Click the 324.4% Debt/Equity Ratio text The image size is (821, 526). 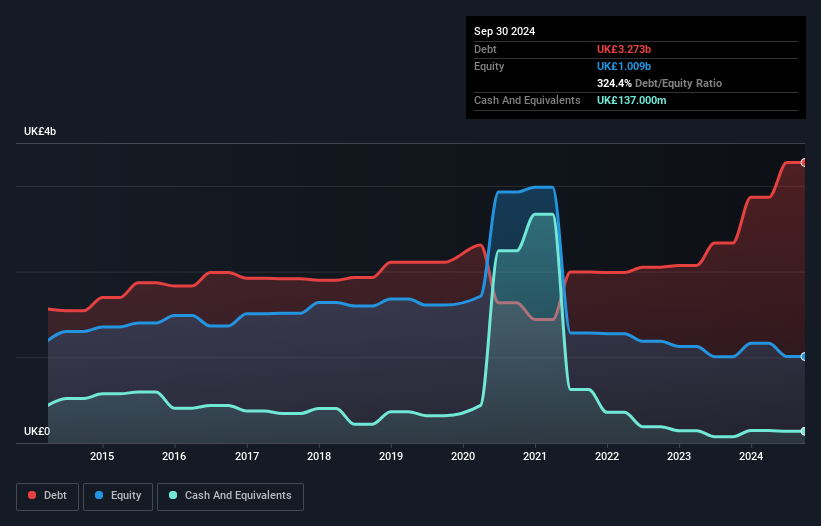click(x=659, y=83)
